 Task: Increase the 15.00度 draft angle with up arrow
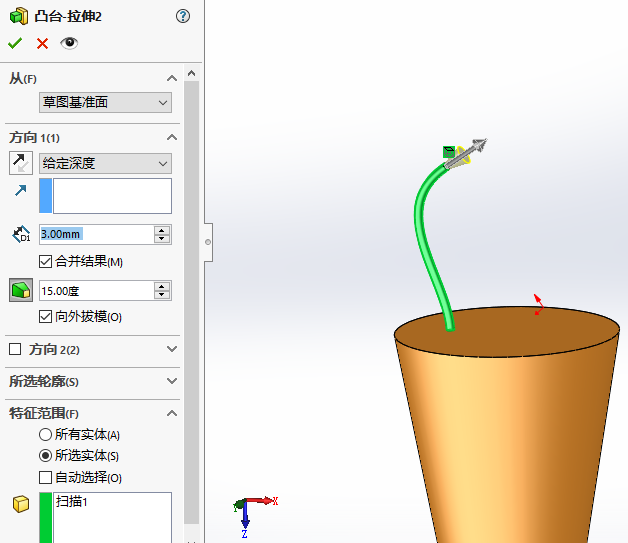click(162, 286)
